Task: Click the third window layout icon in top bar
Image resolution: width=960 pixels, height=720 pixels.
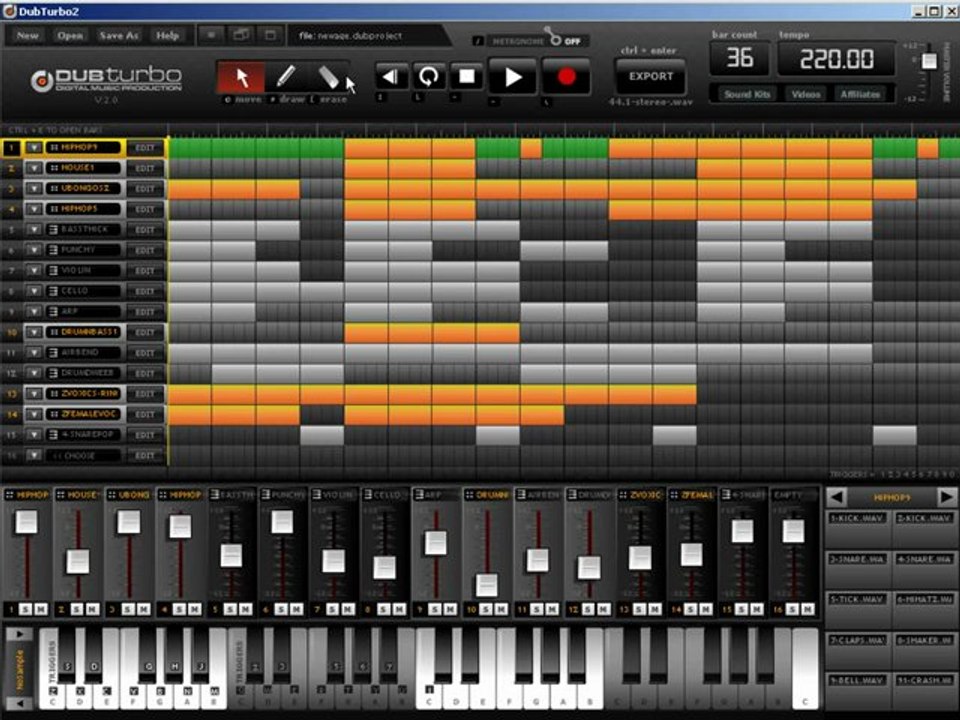Action: click(270, 36)
